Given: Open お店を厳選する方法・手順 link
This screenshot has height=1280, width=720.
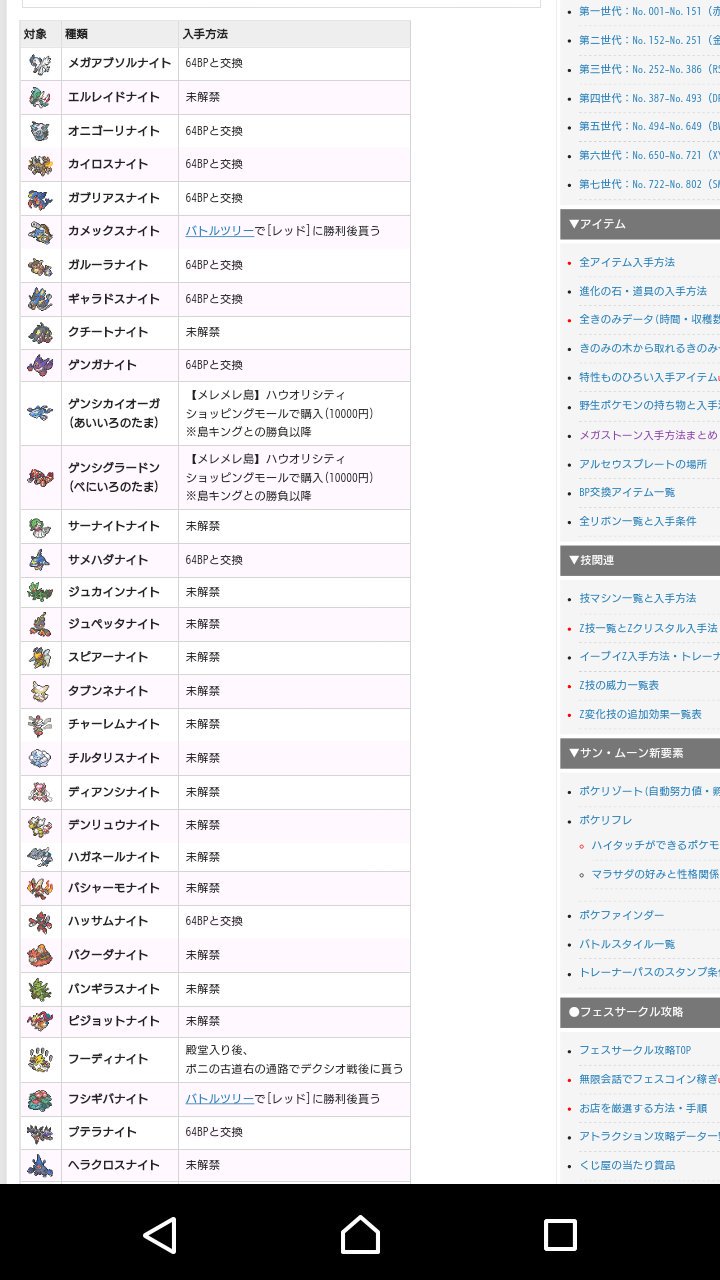Looking at the screenshot, I should click(643, 1108).
